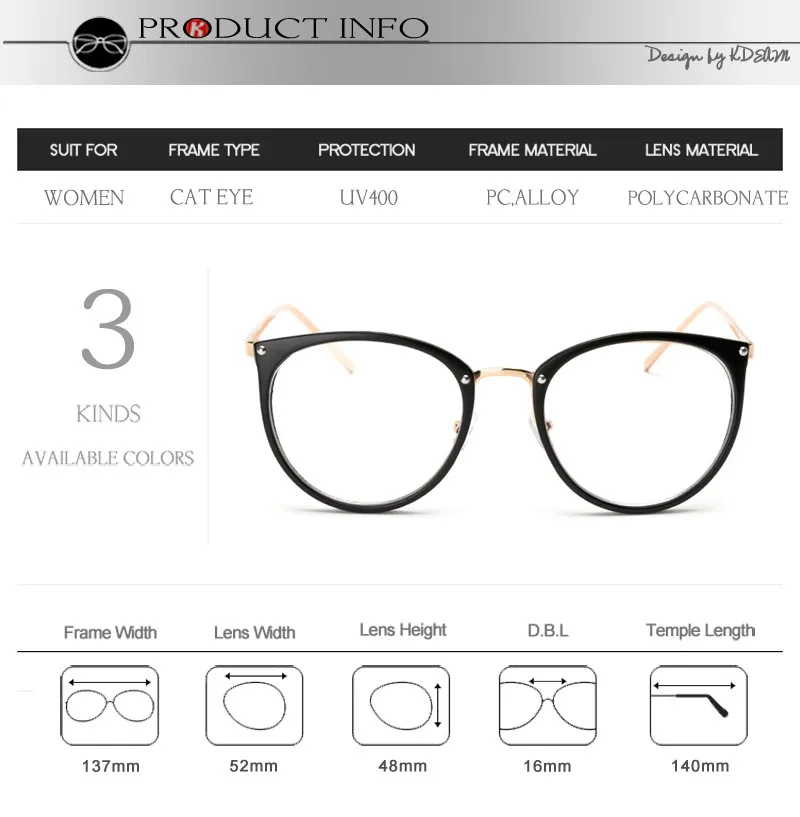Screen dimensions: 800x817
Task: Click the 140mm temple length measurement
Action: 700,766
